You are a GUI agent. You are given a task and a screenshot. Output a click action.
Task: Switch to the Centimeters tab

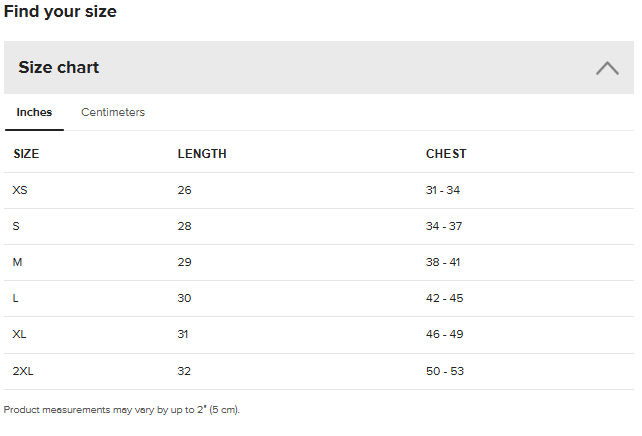(113, 112)
